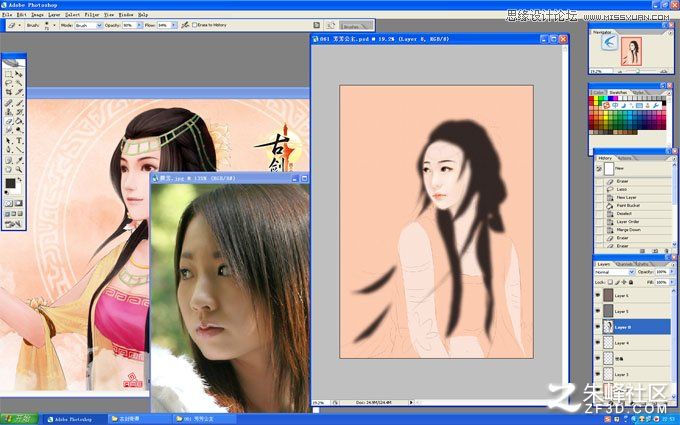
Task: Open the File menu
Action: (x=7, y=15)
